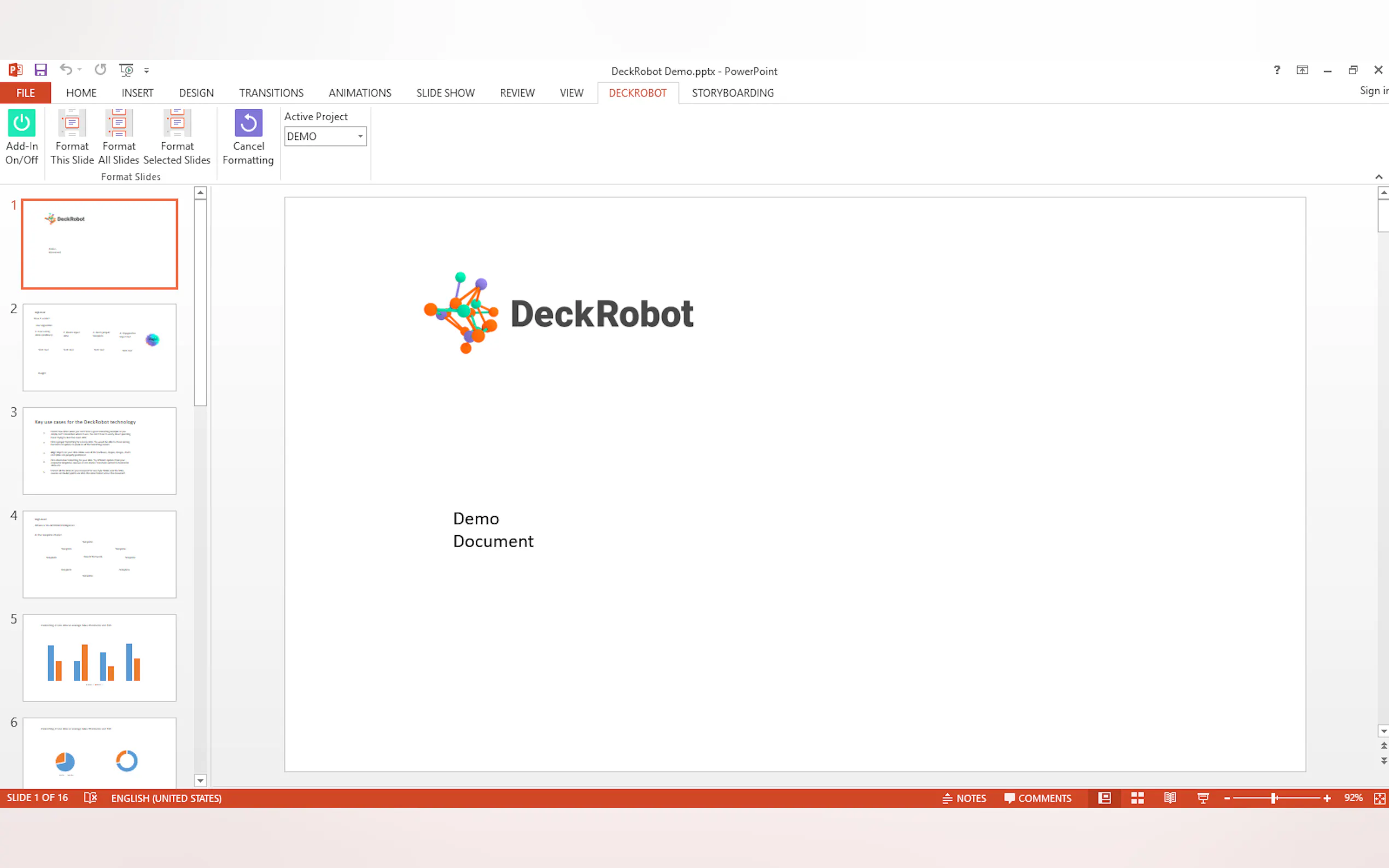Viewport: 1389px width, 868px height.
Task: Switch to the STORYBOARDING tab
Action: tap(732, 93)
